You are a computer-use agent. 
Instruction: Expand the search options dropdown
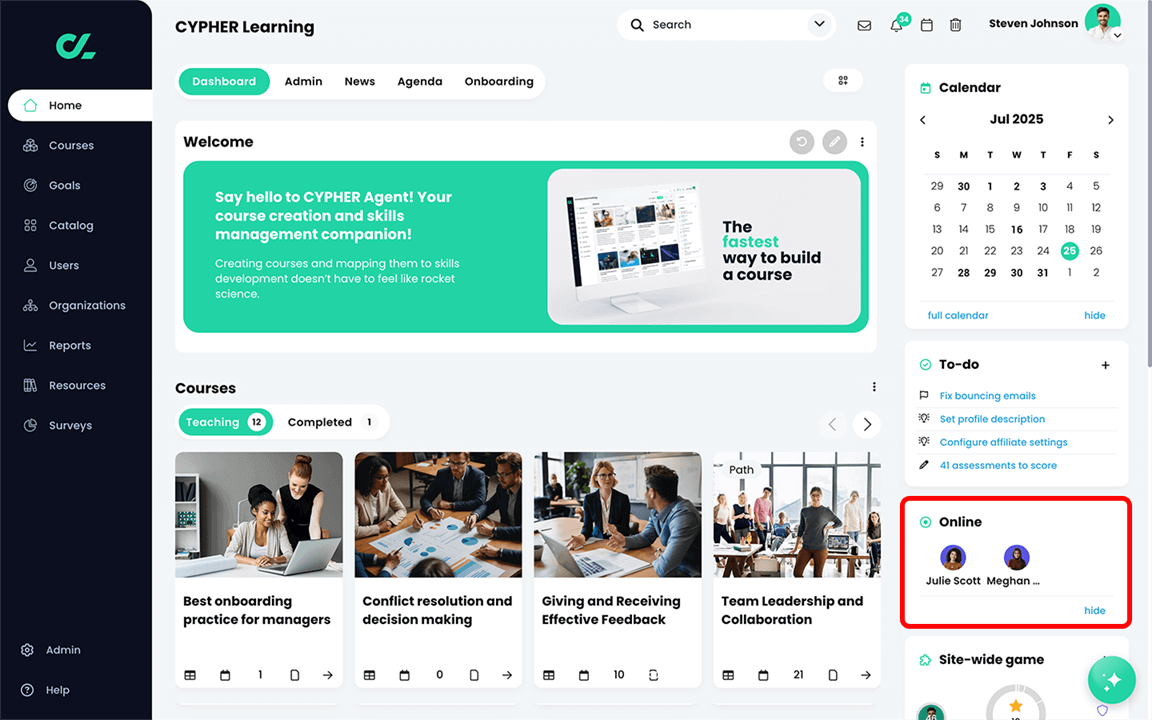point(819,24)
